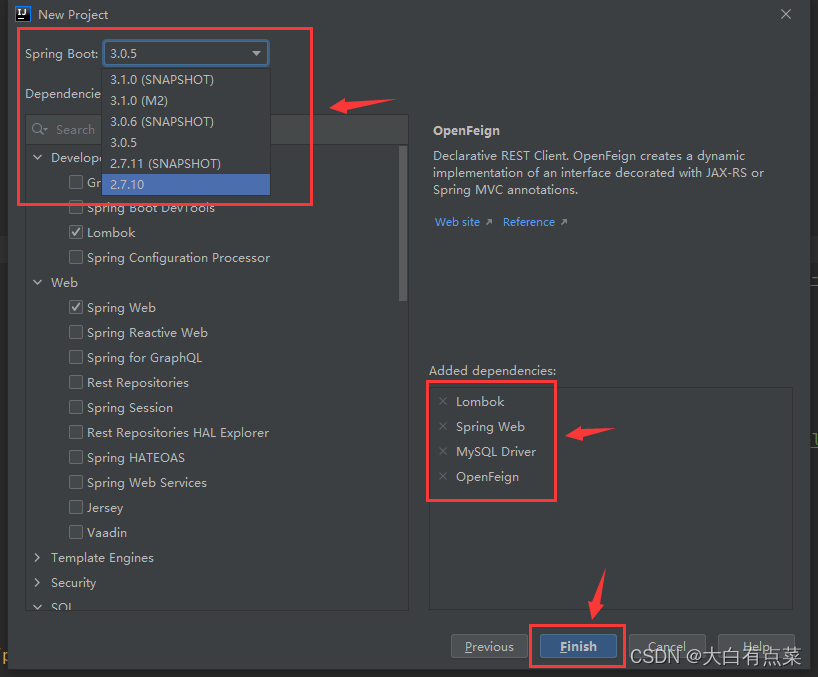
Task: Check Rest Repositories dependency
Action: coord(76,382)
